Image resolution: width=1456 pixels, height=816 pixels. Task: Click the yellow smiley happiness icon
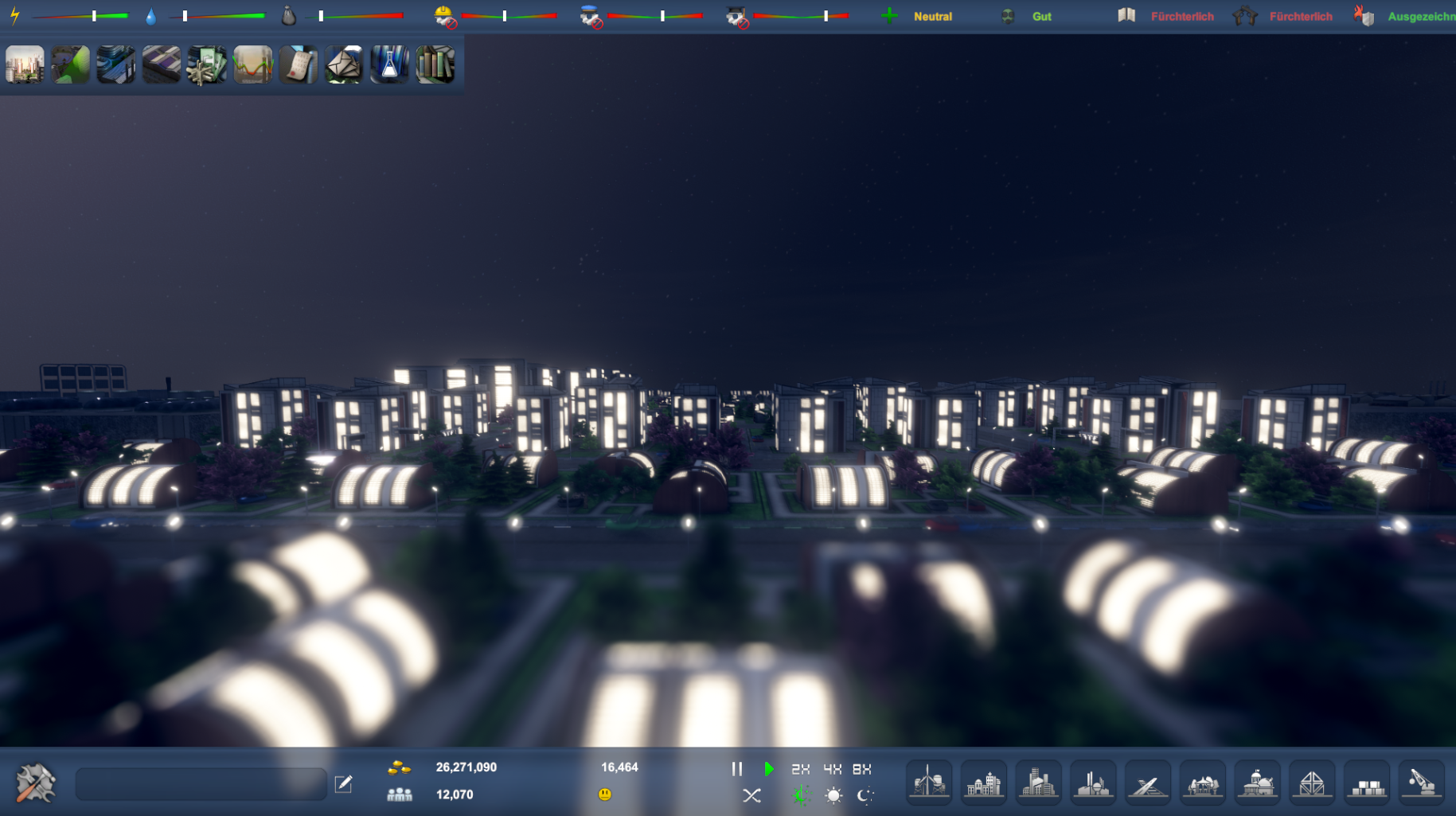[605, 795]
